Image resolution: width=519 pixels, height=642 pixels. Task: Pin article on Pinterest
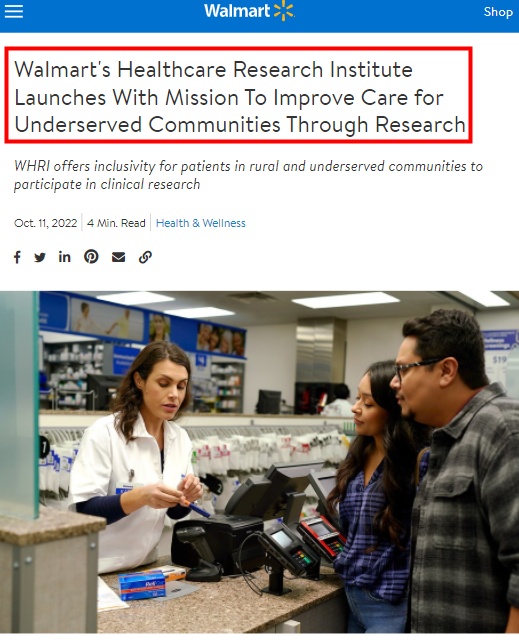91,257
